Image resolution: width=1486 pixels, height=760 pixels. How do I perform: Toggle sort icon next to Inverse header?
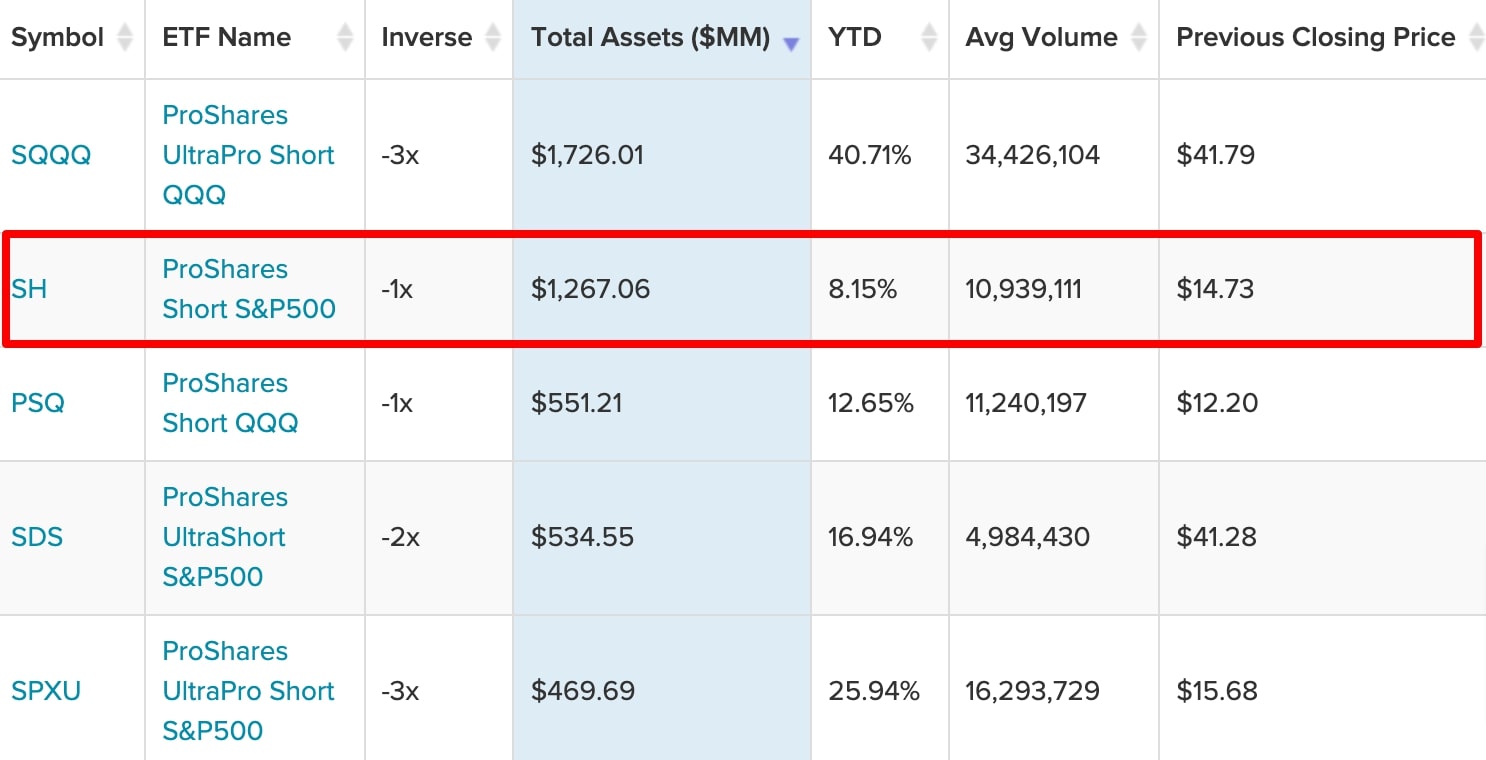click(x=493, y=38)
